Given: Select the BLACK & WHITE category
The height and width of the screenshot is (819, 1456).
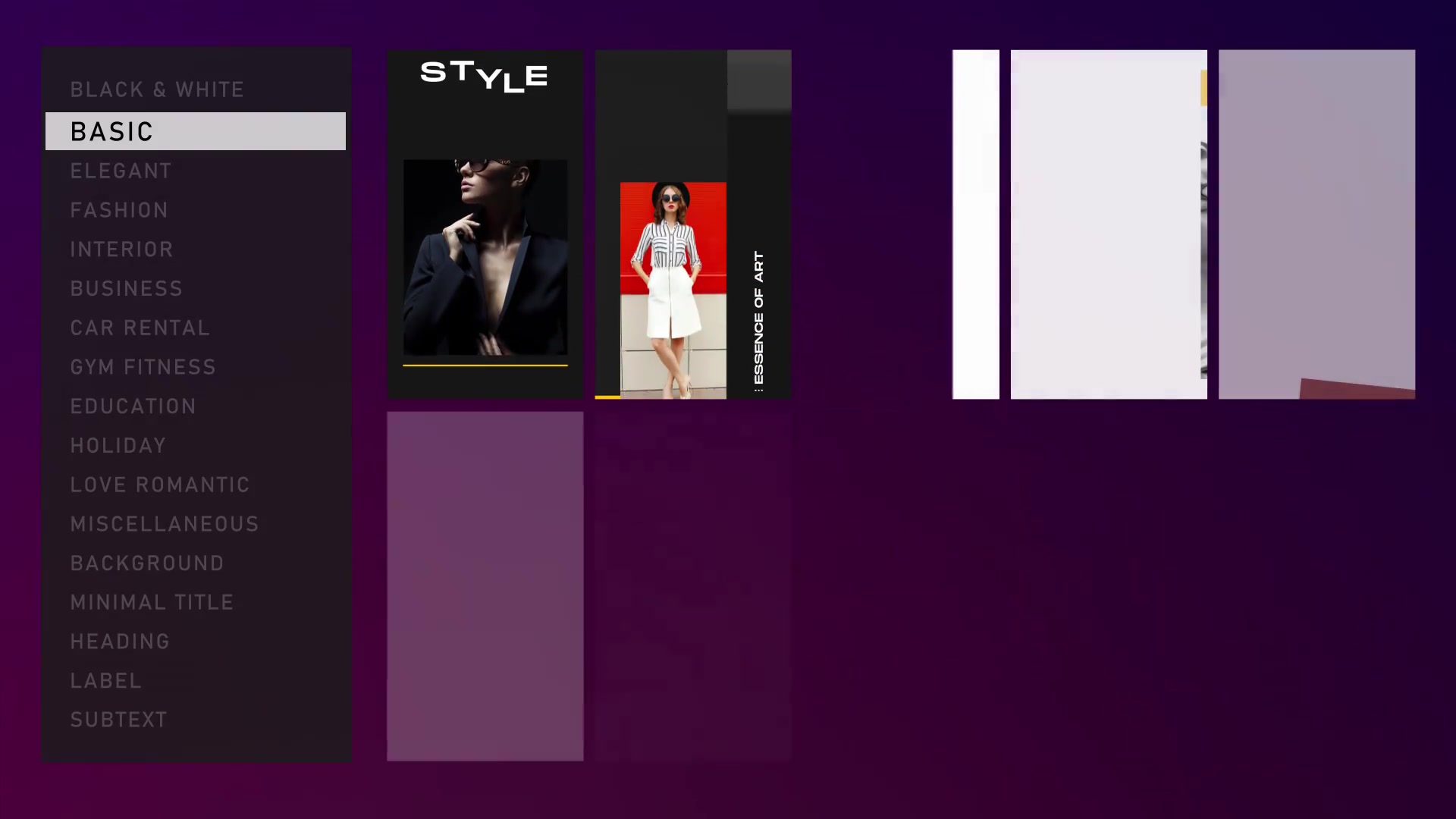Looking at the screenshot, I should [157, 89].
